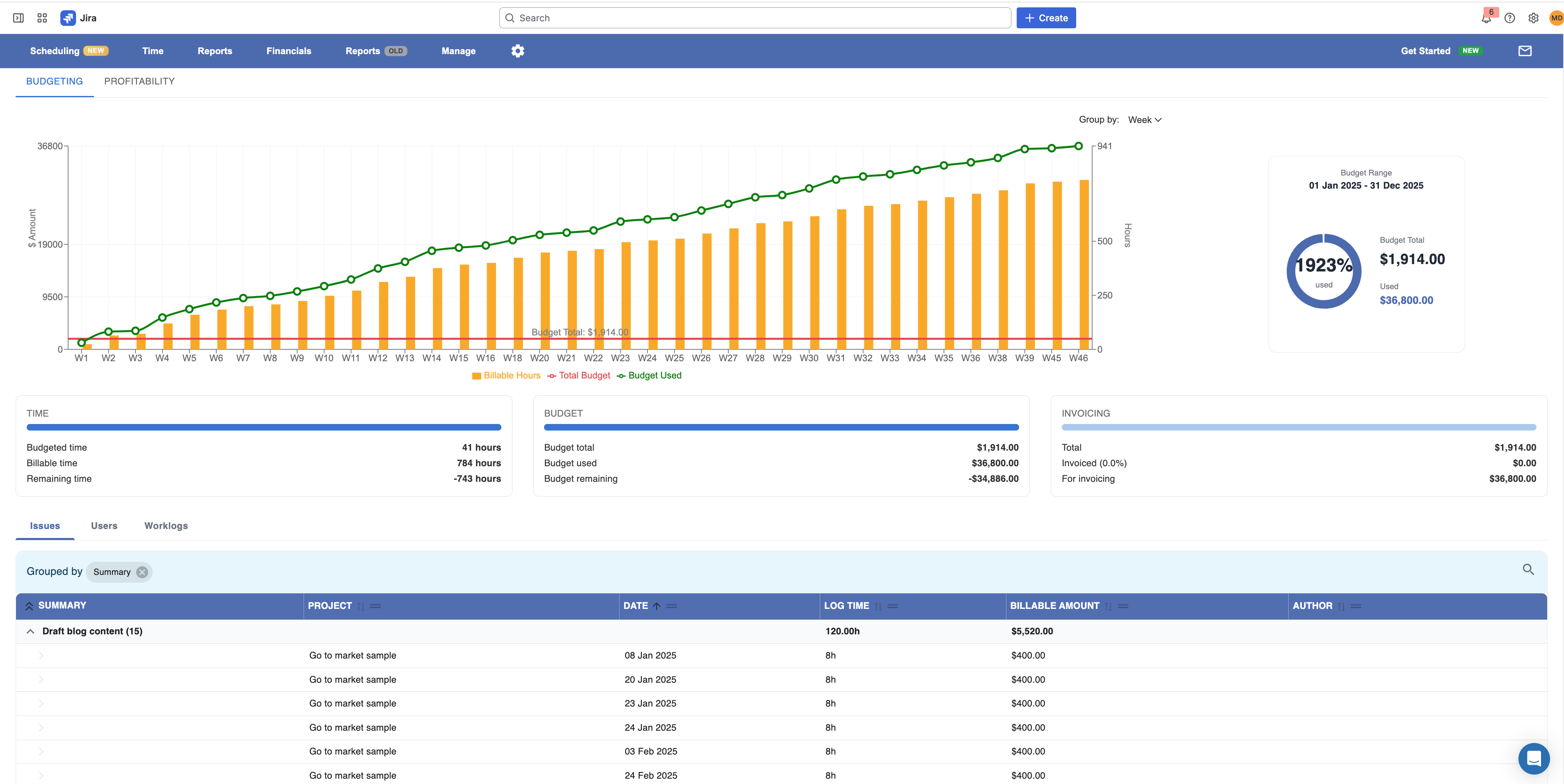The image size is (1564, 784).
Task: Toggle Billable Hours legend series
Action: [506, 376]
